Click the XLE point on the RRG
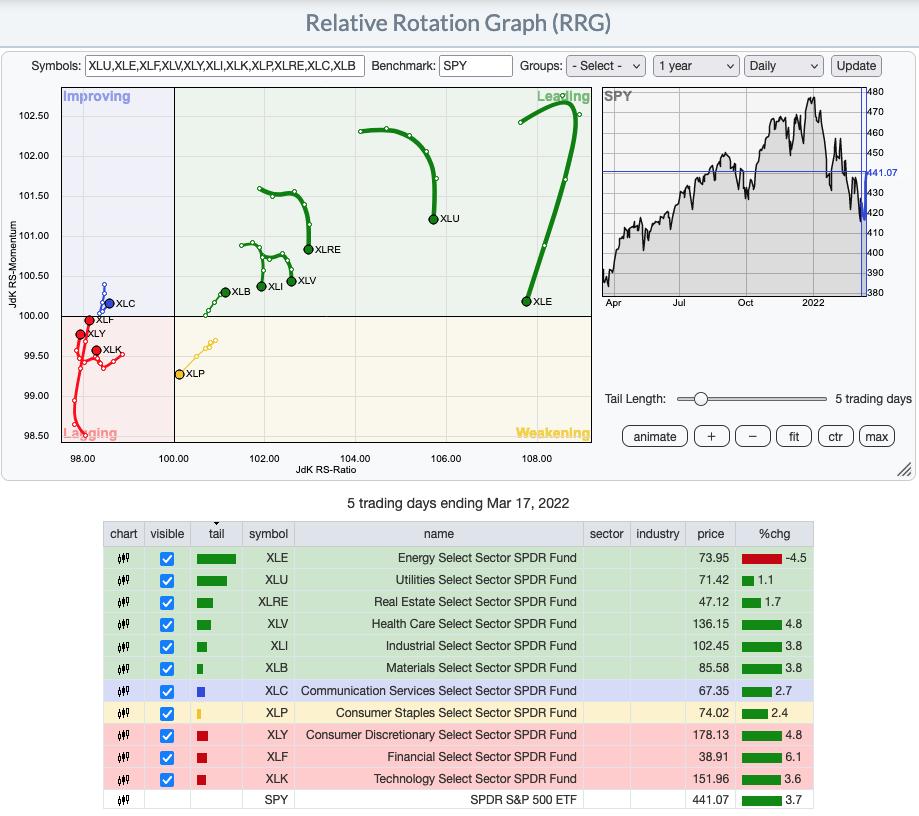 click(x=526, y=301)
